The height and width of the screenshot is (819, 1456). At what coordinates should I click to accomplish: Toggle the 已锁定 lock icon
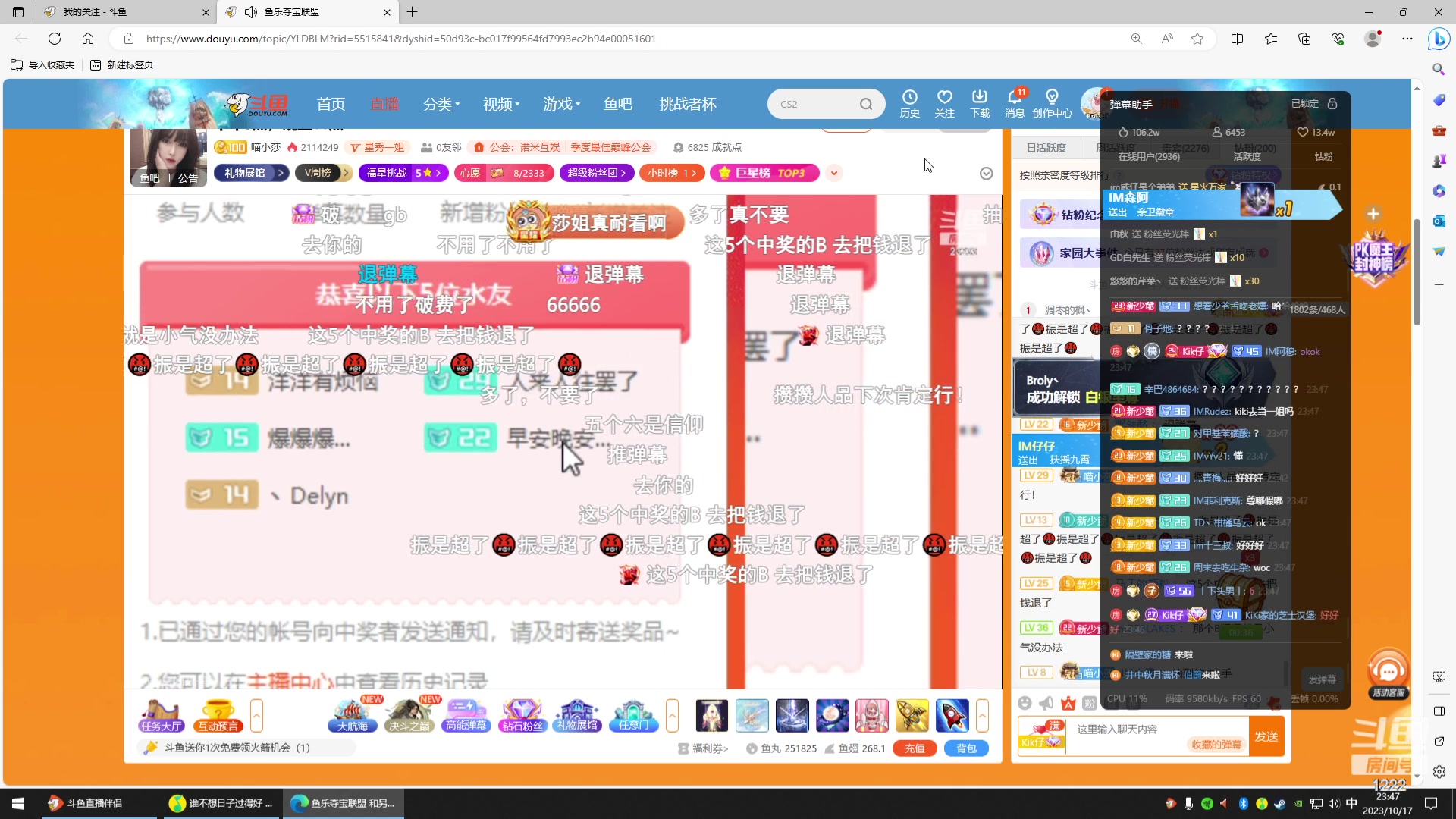pos(1332,104)
